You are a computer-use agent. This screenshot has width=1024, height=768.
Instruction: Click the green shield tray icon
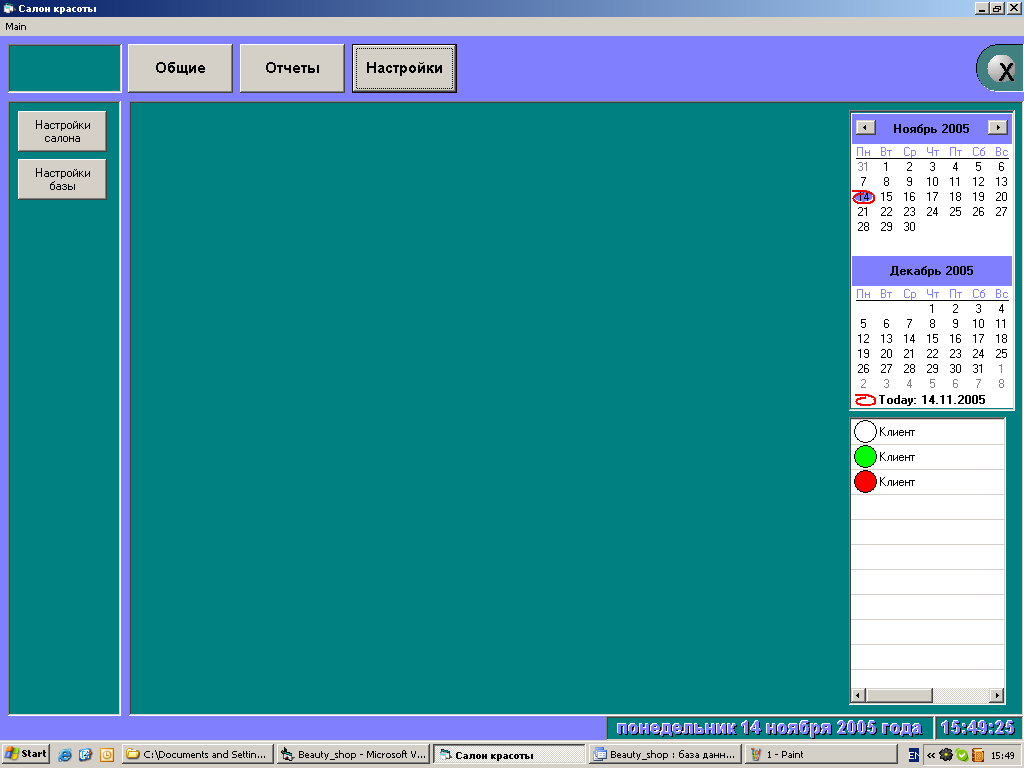[x=962, y=755]
